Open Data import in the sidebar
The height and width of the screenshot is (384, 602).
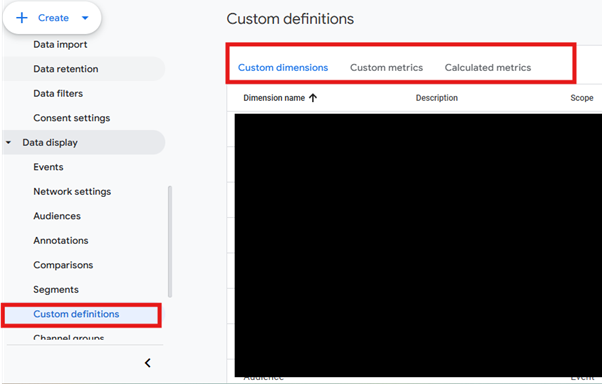tap(60, 45)
